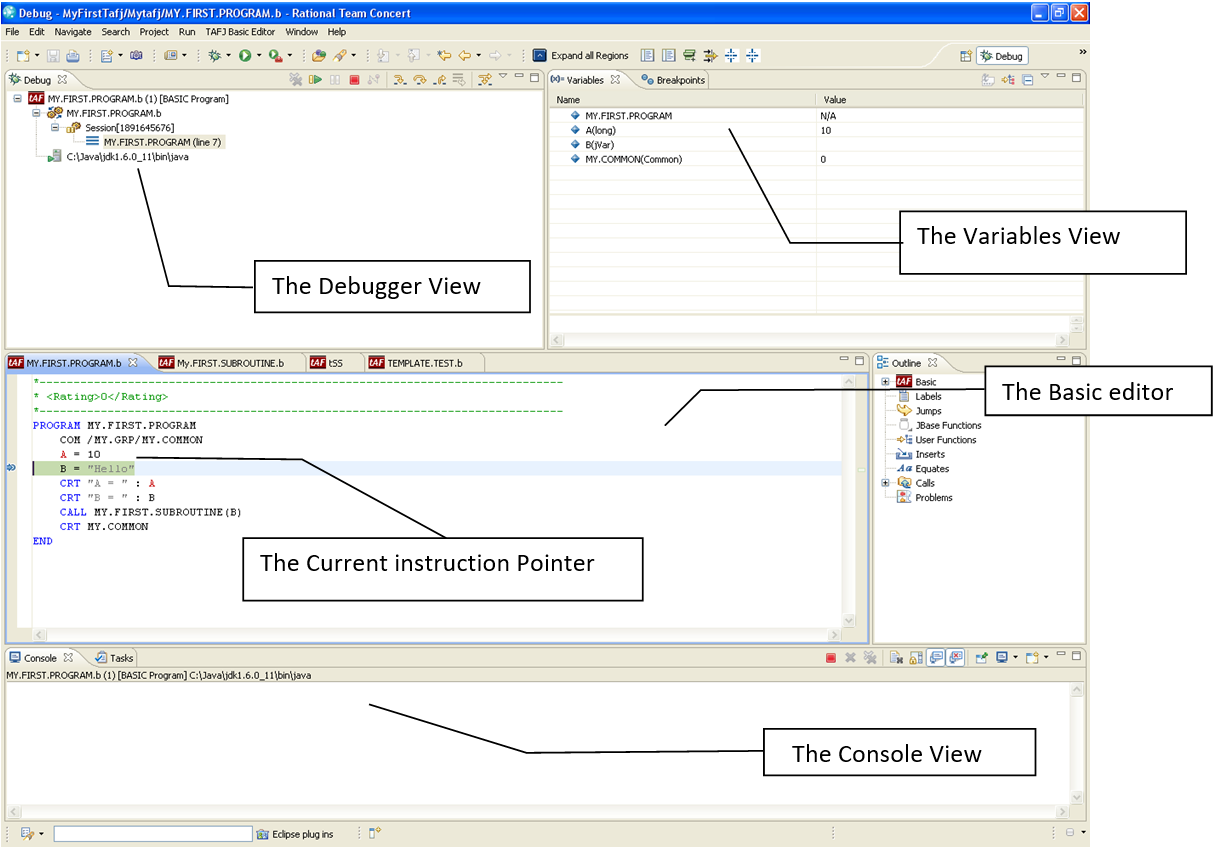Click Expand all Regions button
The height and width of the screenshot is (854, 1226).
(581, 56)
